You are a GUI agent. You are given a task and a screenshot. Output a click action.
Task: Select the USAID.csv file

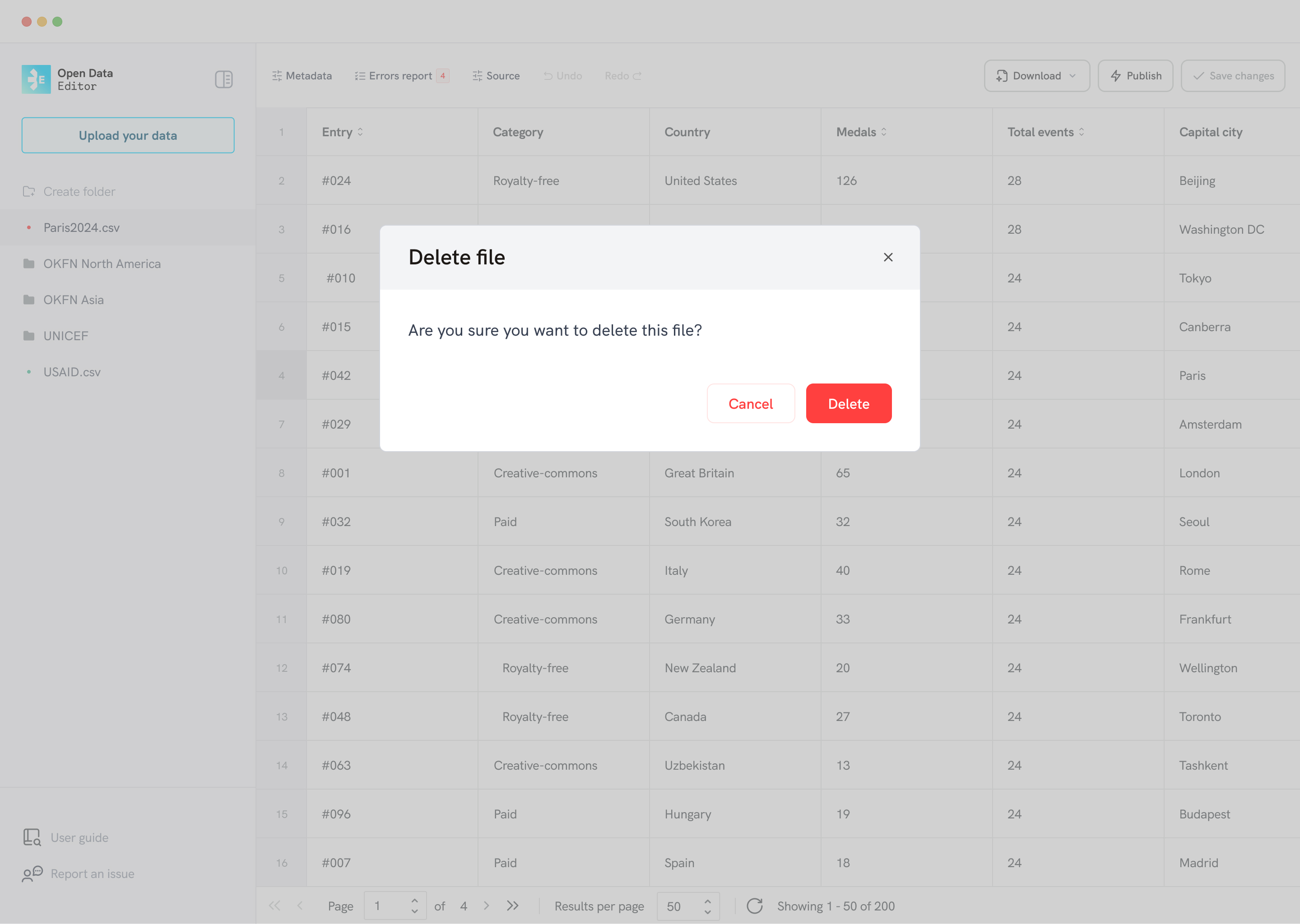71,371
